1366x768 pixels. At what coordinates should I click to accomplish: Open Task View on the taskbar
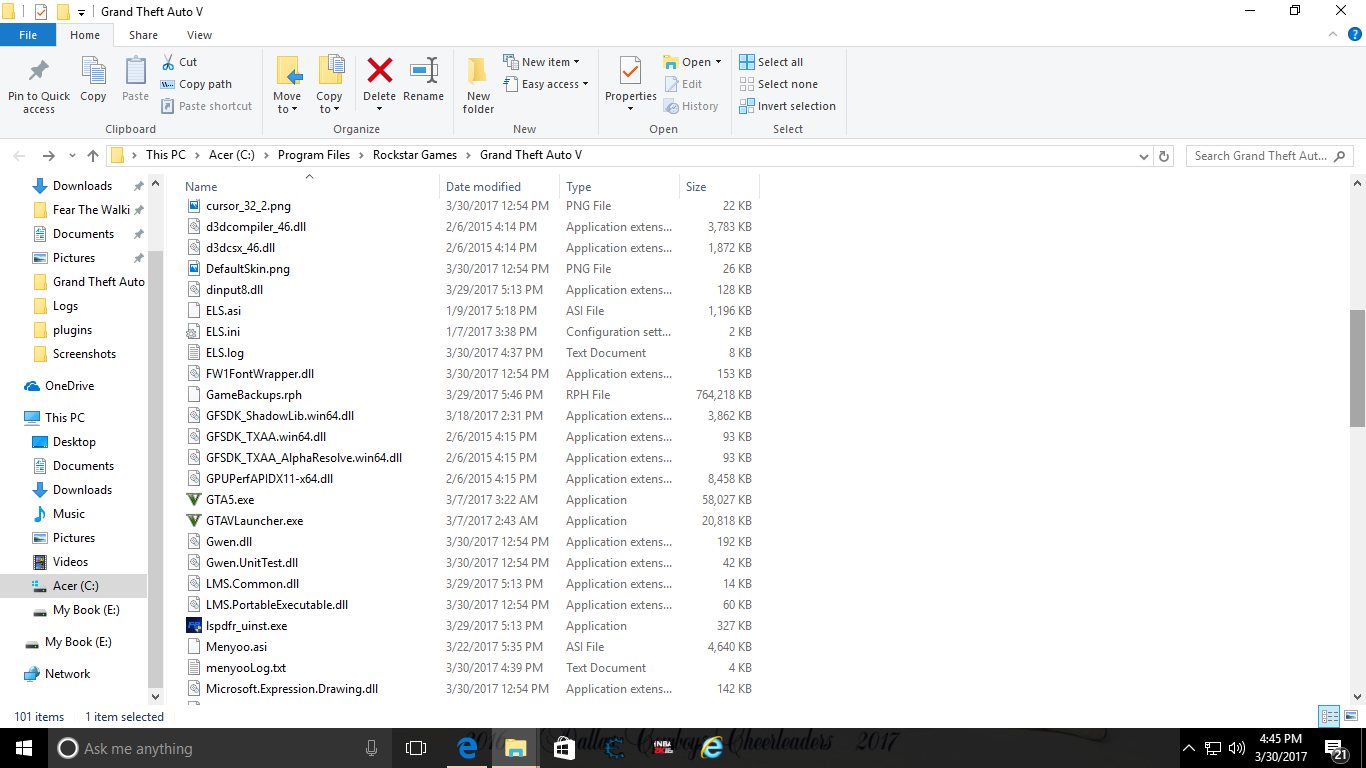(x=416, y=748)
